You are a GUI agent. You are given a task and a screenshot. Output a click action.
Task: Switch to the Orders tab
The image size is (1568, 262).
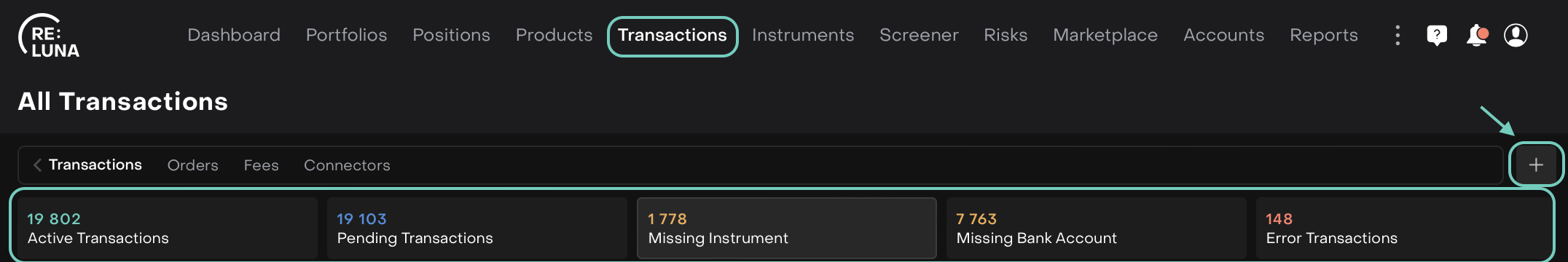192,165
